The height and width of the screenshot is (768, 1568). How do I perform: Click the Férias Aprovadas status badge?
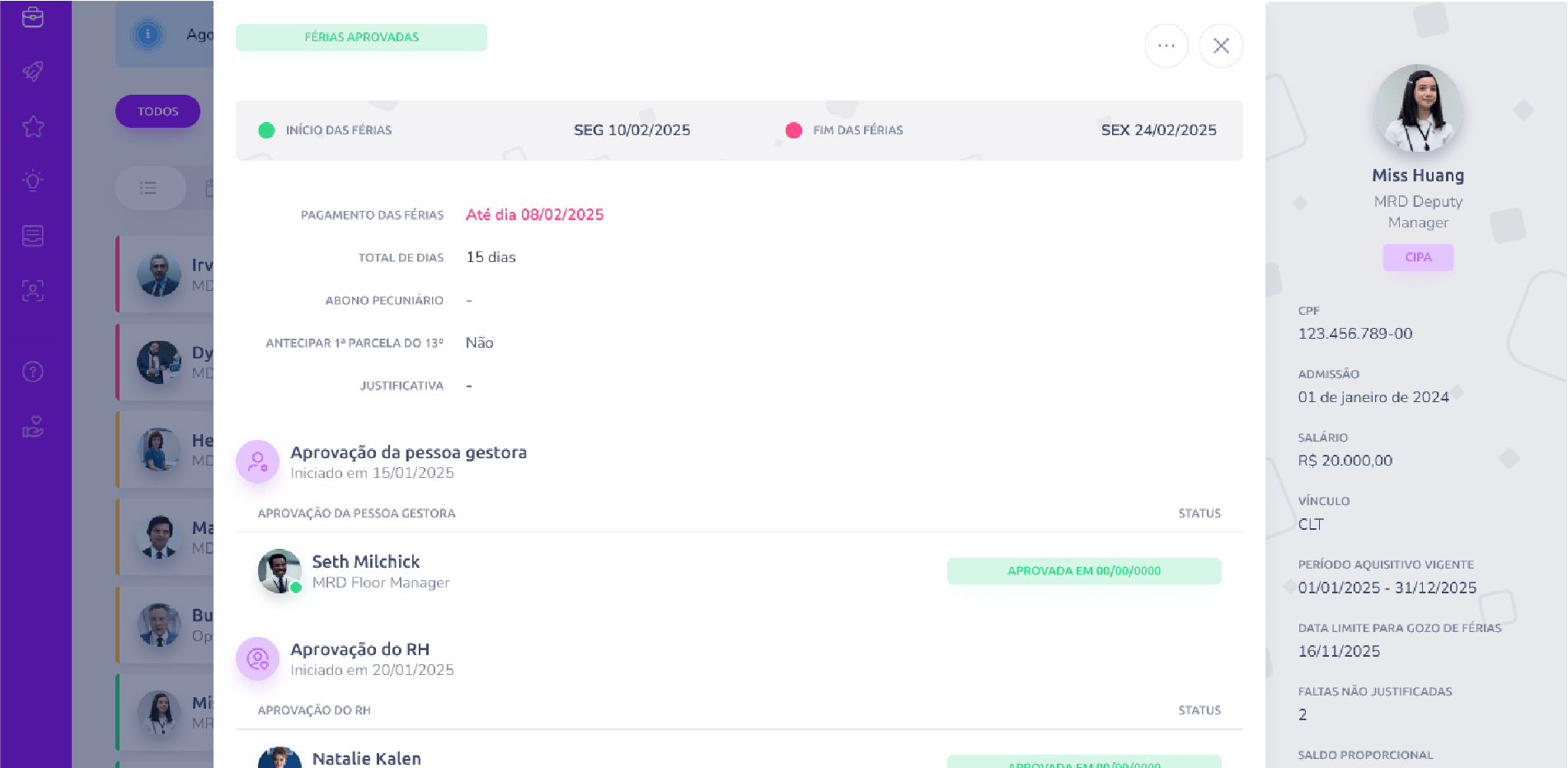point(361,37)
